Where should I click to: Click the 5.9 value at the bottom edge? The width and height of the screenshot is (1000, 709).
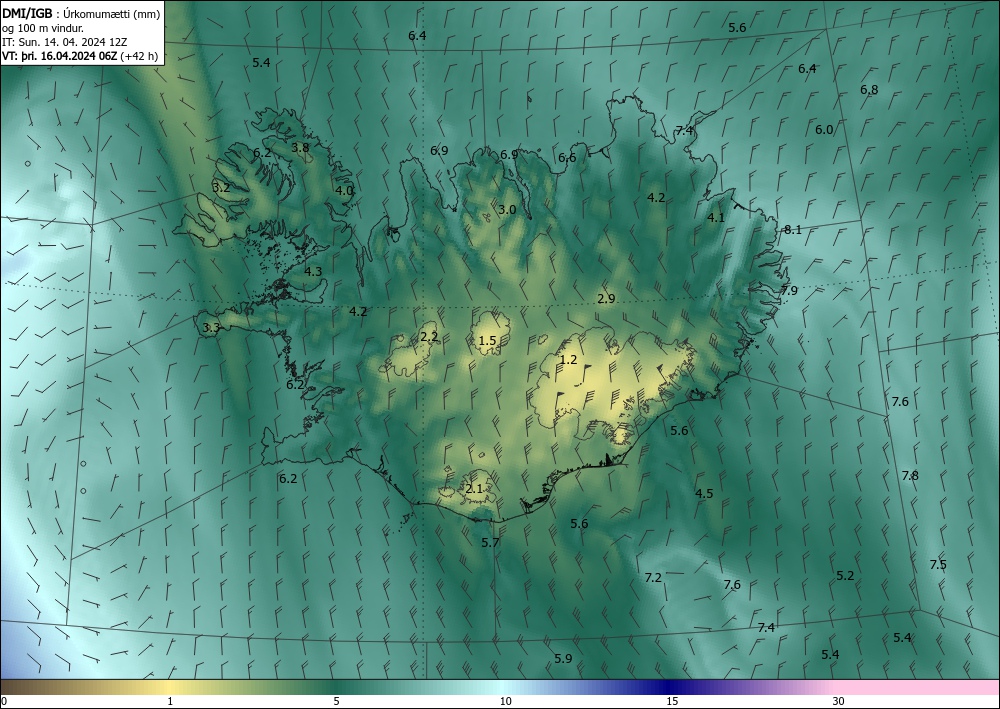[x=563, y=659]
